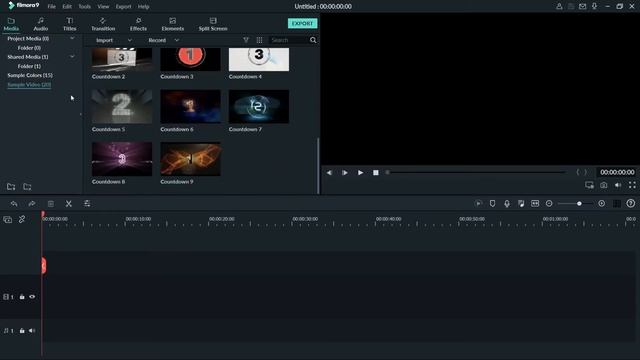The height and width of the screenshot is (360, 640).
Task: Open the Effects tab
Action: pos(138,24)
